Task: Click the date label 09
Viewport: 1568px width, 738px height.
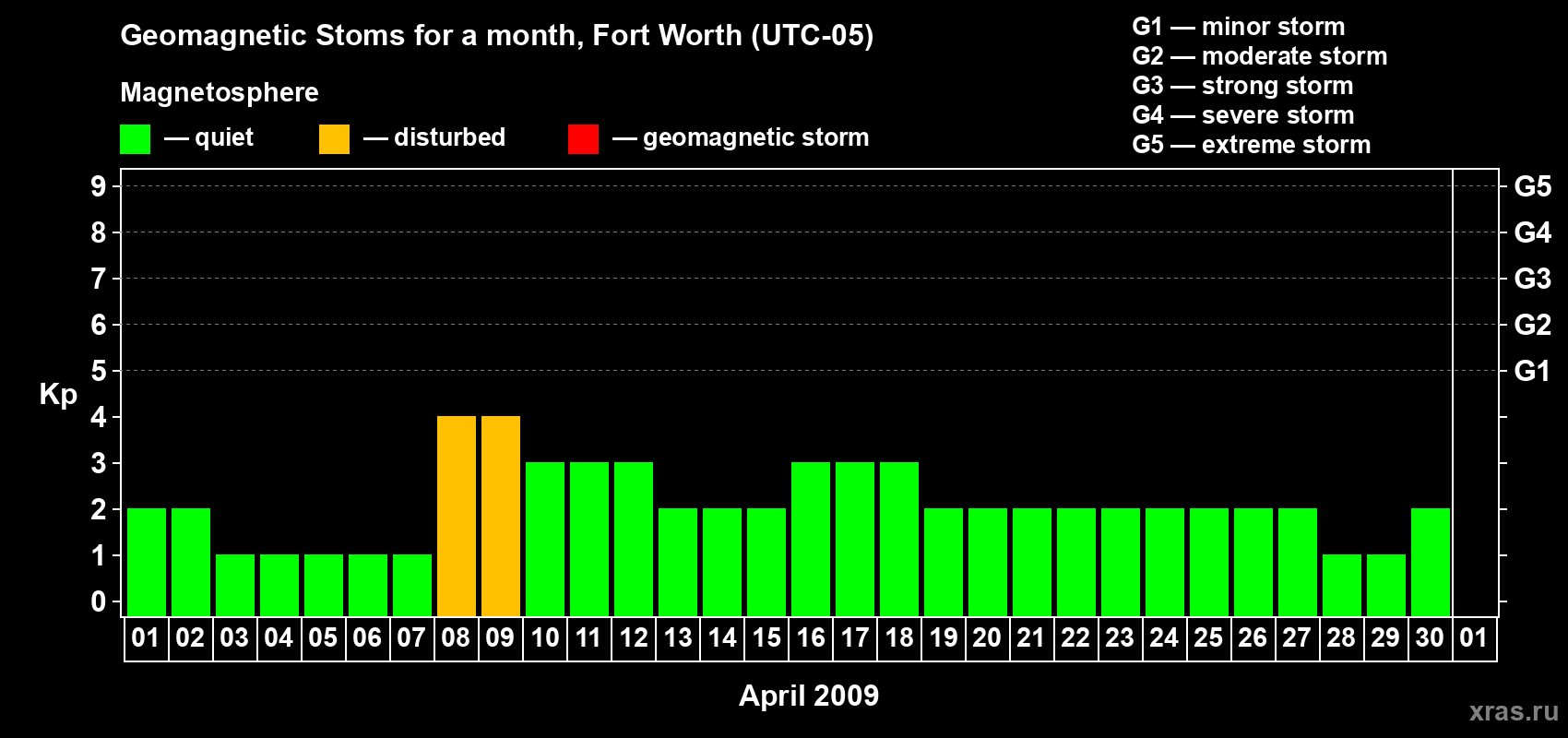Action: click(x=500, y=637)
